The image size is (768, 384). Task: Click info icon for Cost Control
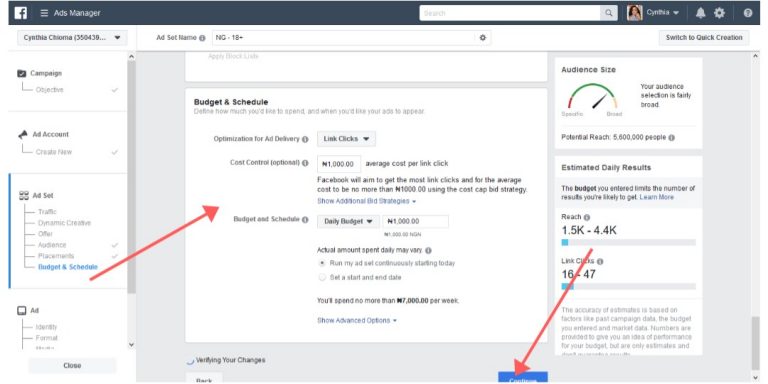pos(305,163)
